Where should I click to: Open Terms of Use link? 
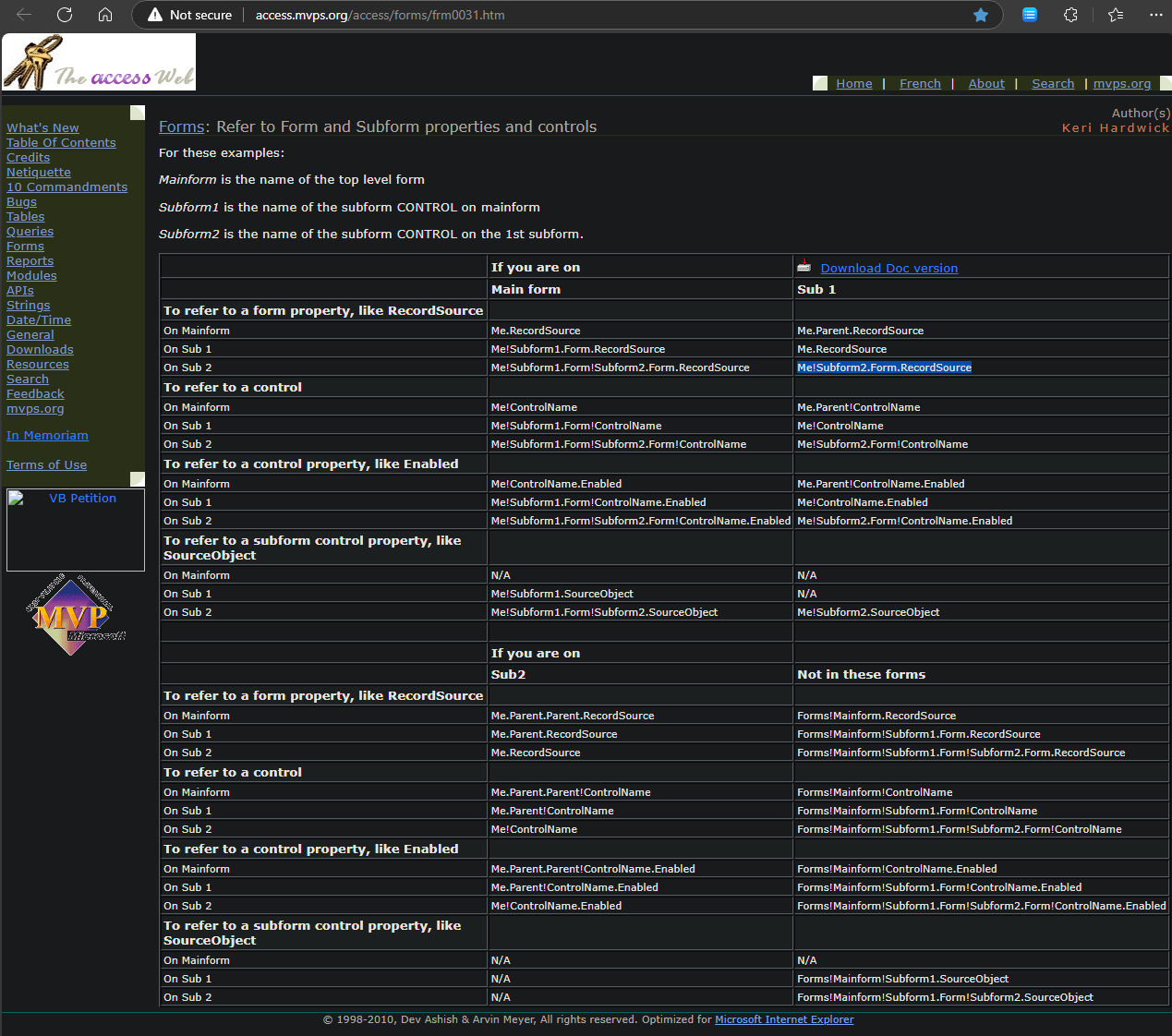click(46, 464)
